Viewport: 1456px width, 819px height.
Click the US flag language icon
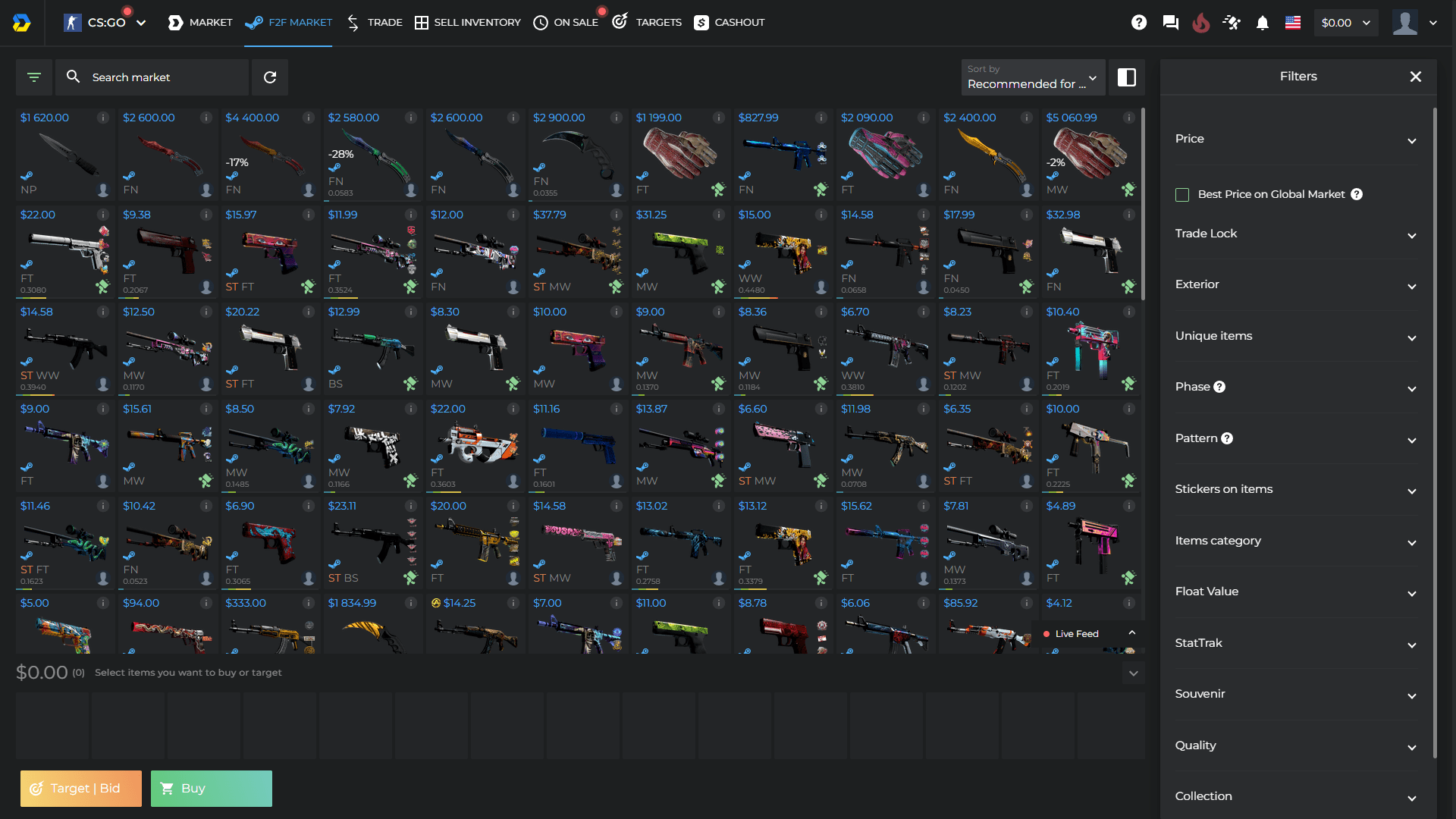tap(1292, 23)
